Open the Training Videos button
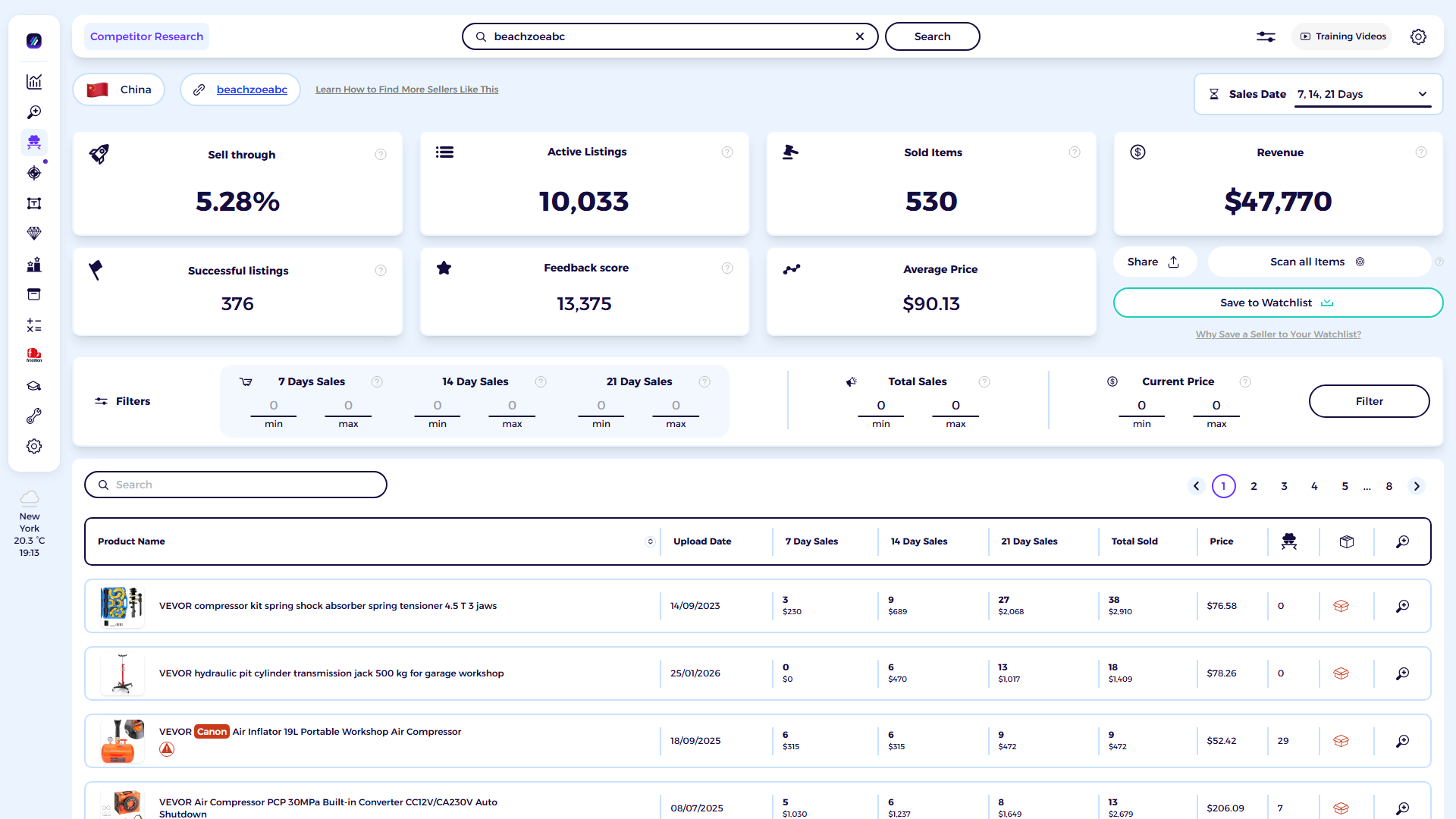 pos(1342,36)
